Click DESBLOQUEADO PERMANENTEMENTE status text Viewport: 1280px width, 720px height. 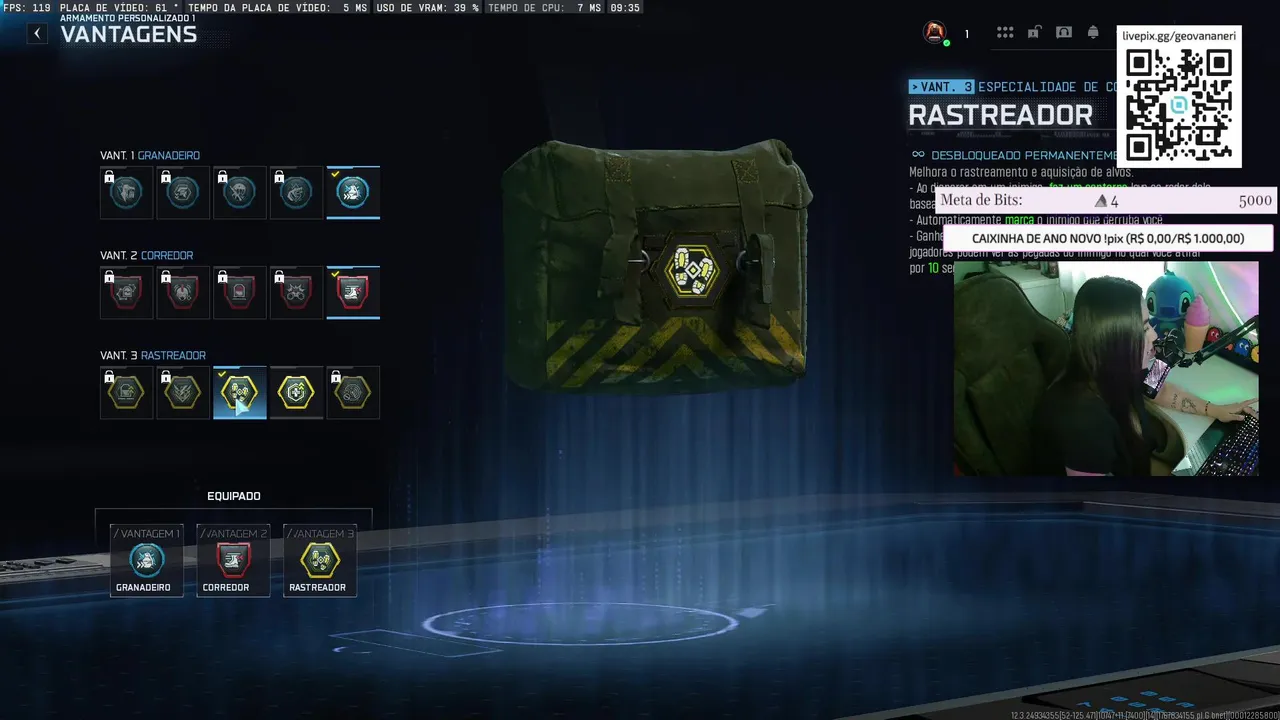coord(1023,155)
